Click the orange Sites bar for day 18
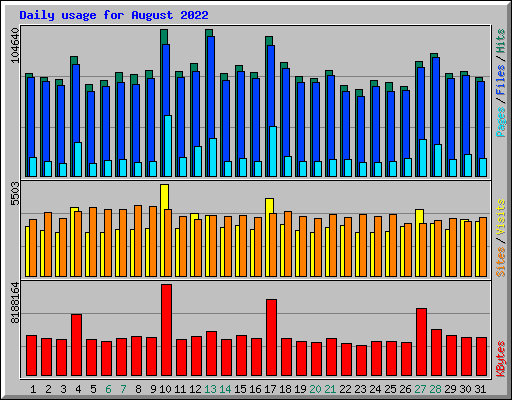The width and height of the screenshot is (512, 400). point(288,244)
